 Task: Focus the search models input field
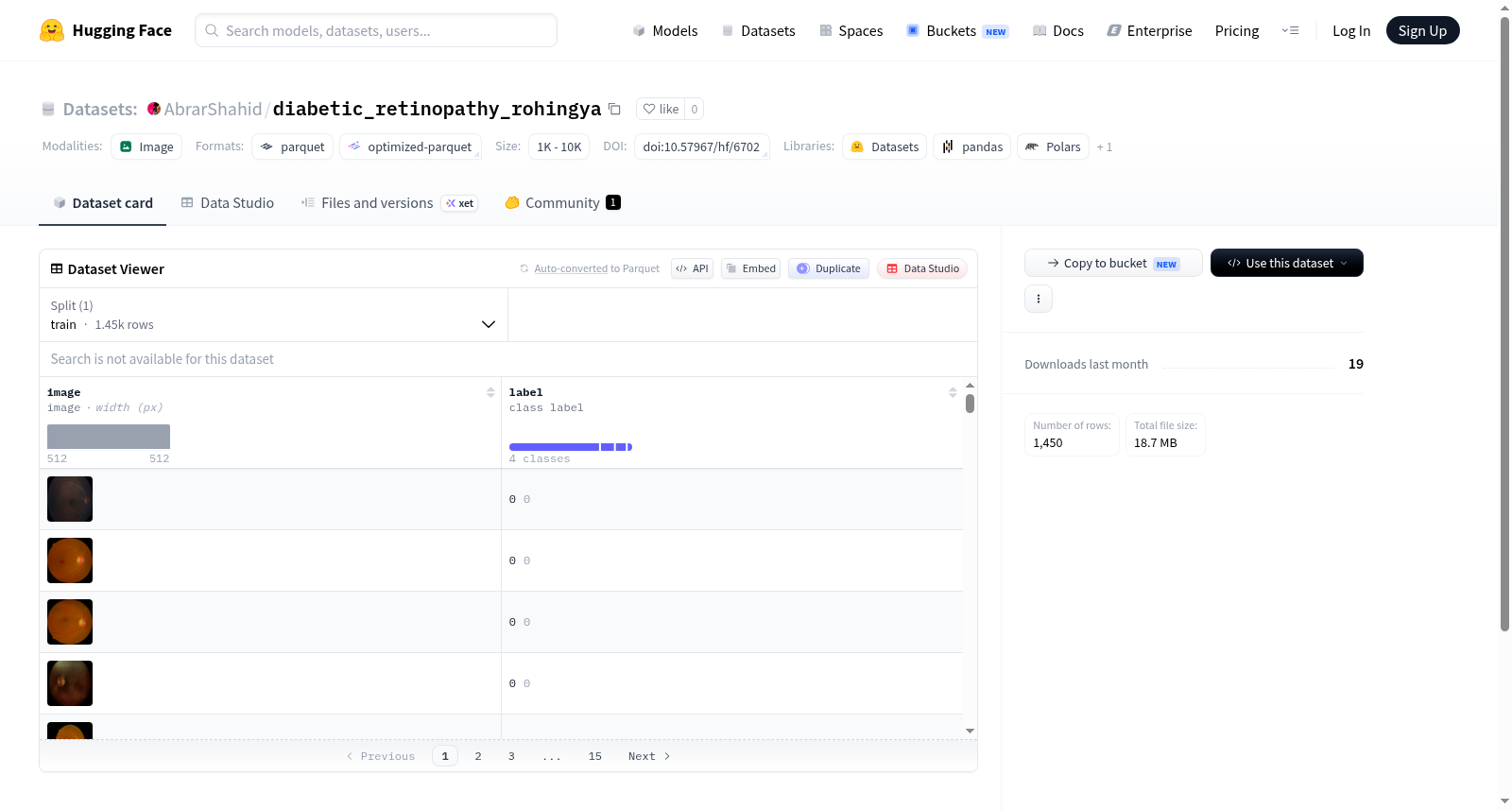pos(376,30)
